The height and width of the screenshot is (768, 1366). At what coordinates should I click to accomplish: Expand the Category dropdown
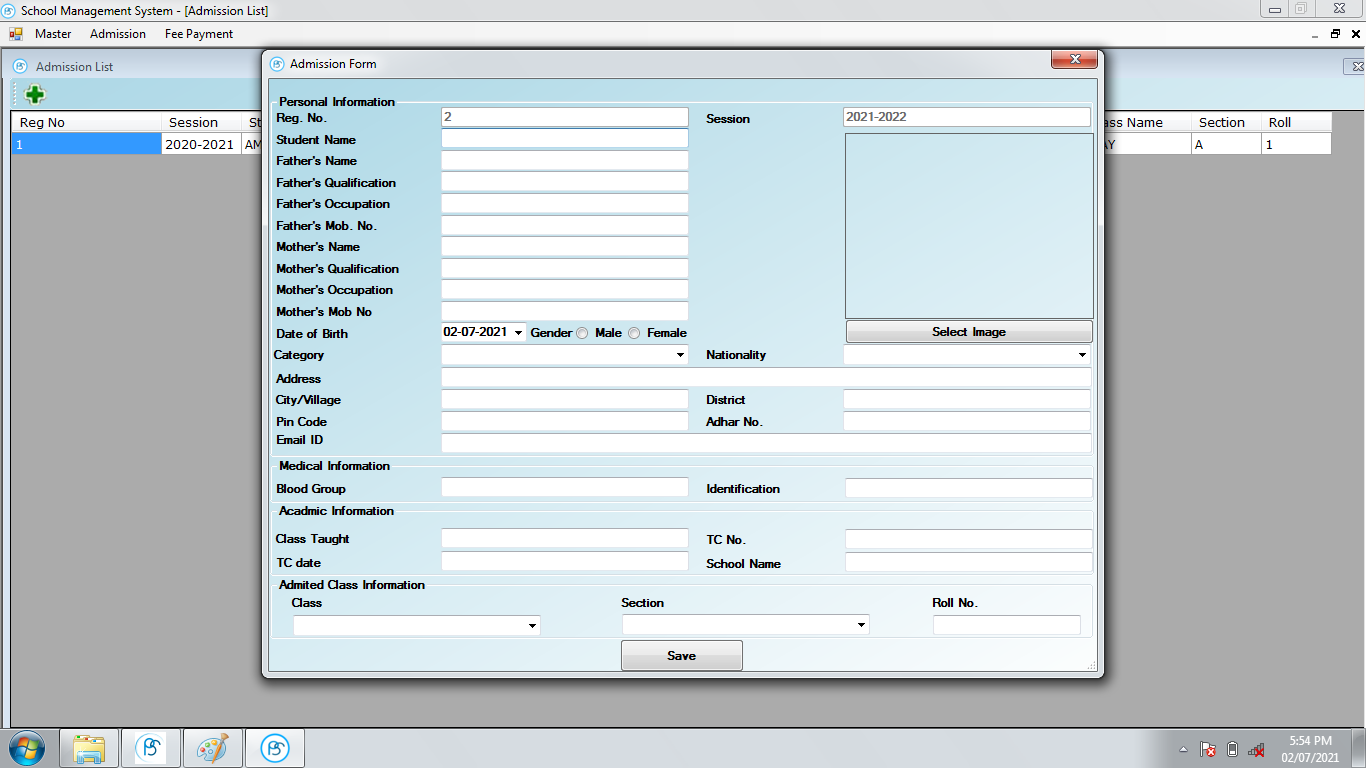tap(680, 355)
